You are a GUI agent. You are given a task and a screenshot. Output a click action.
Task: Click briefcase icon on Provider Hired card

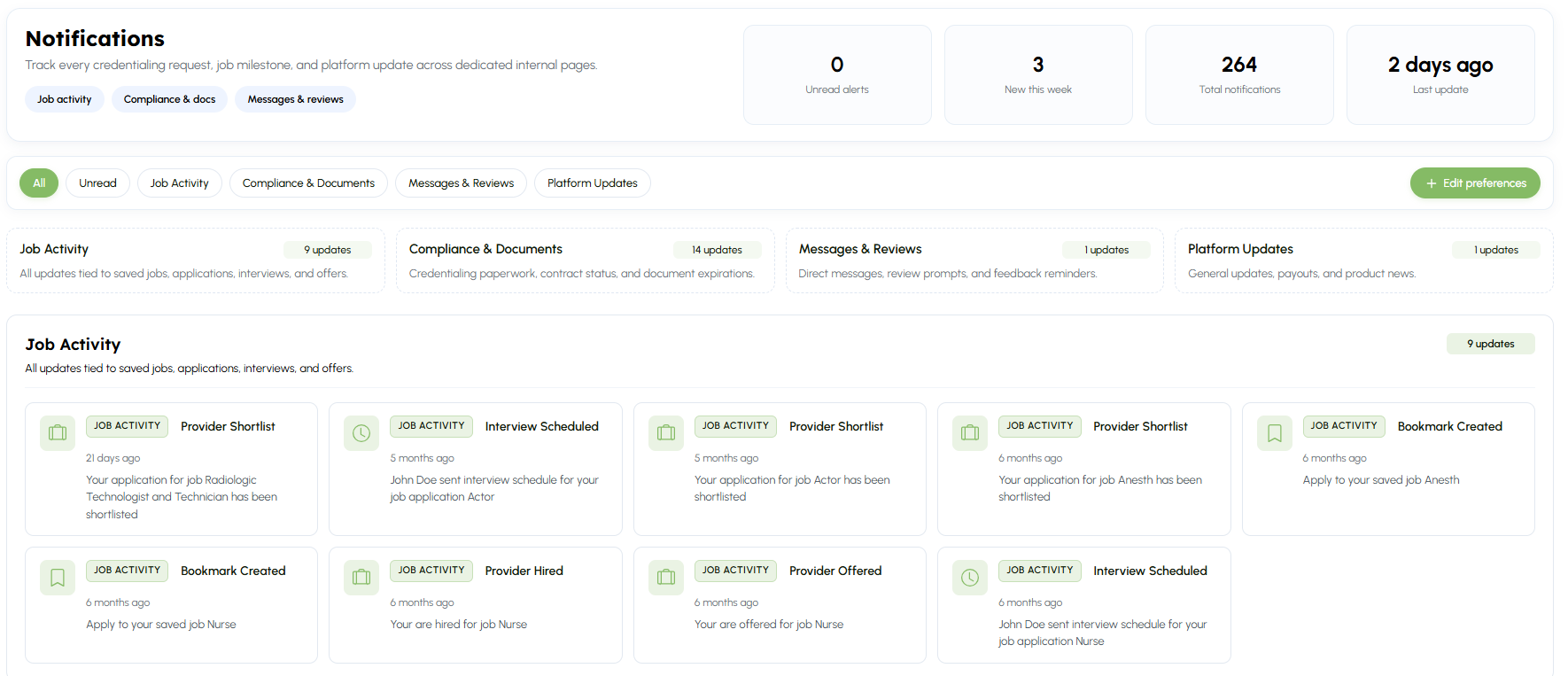361,578
